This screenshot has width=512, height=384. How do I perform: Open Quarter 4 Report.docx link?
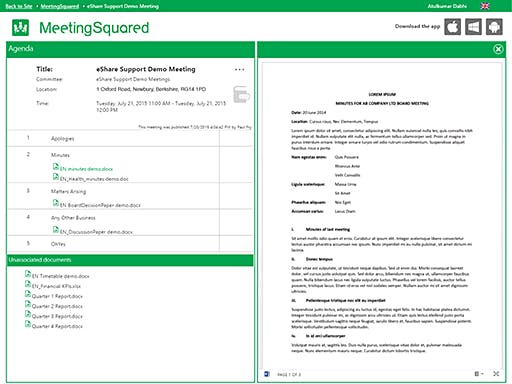pyautogui.click(x=57, y=326)
